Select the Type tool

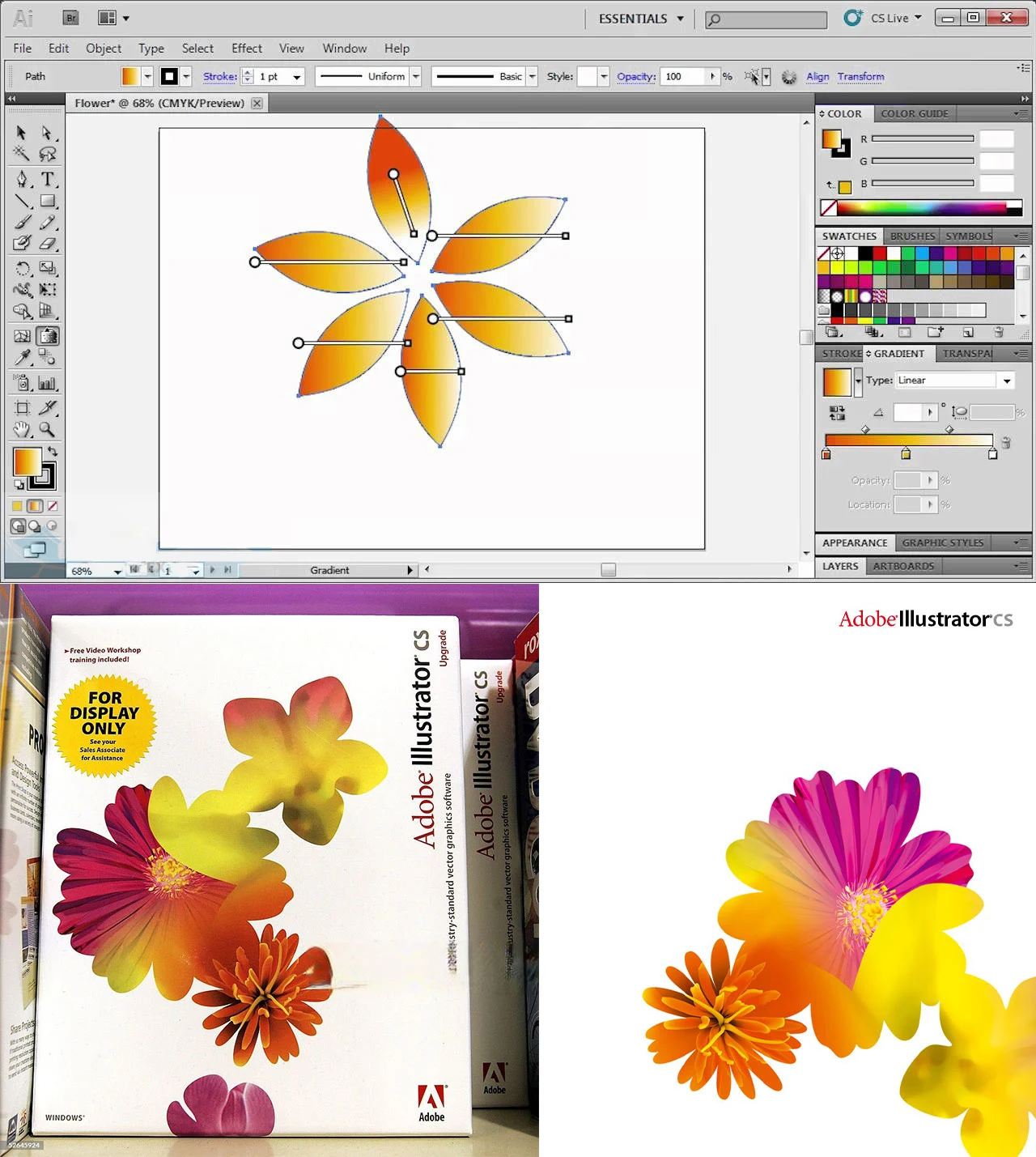49,179
